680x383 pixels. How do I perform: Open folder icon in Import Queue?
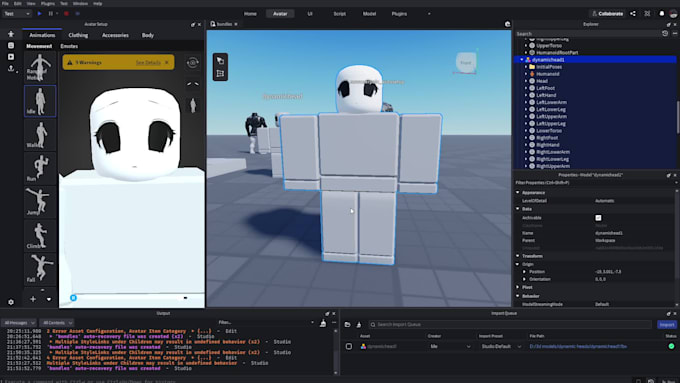click(x=347, y=324)
